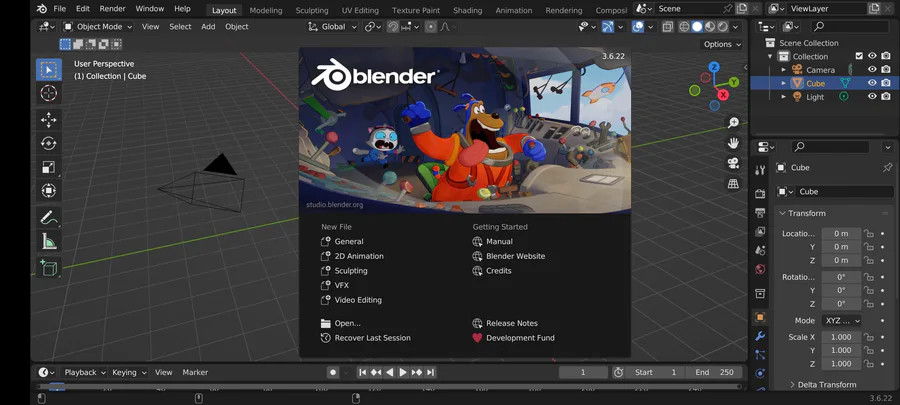This screenshot has height=405, width=900.
Task: Select the Rotate tool
Action: point(49,143)
